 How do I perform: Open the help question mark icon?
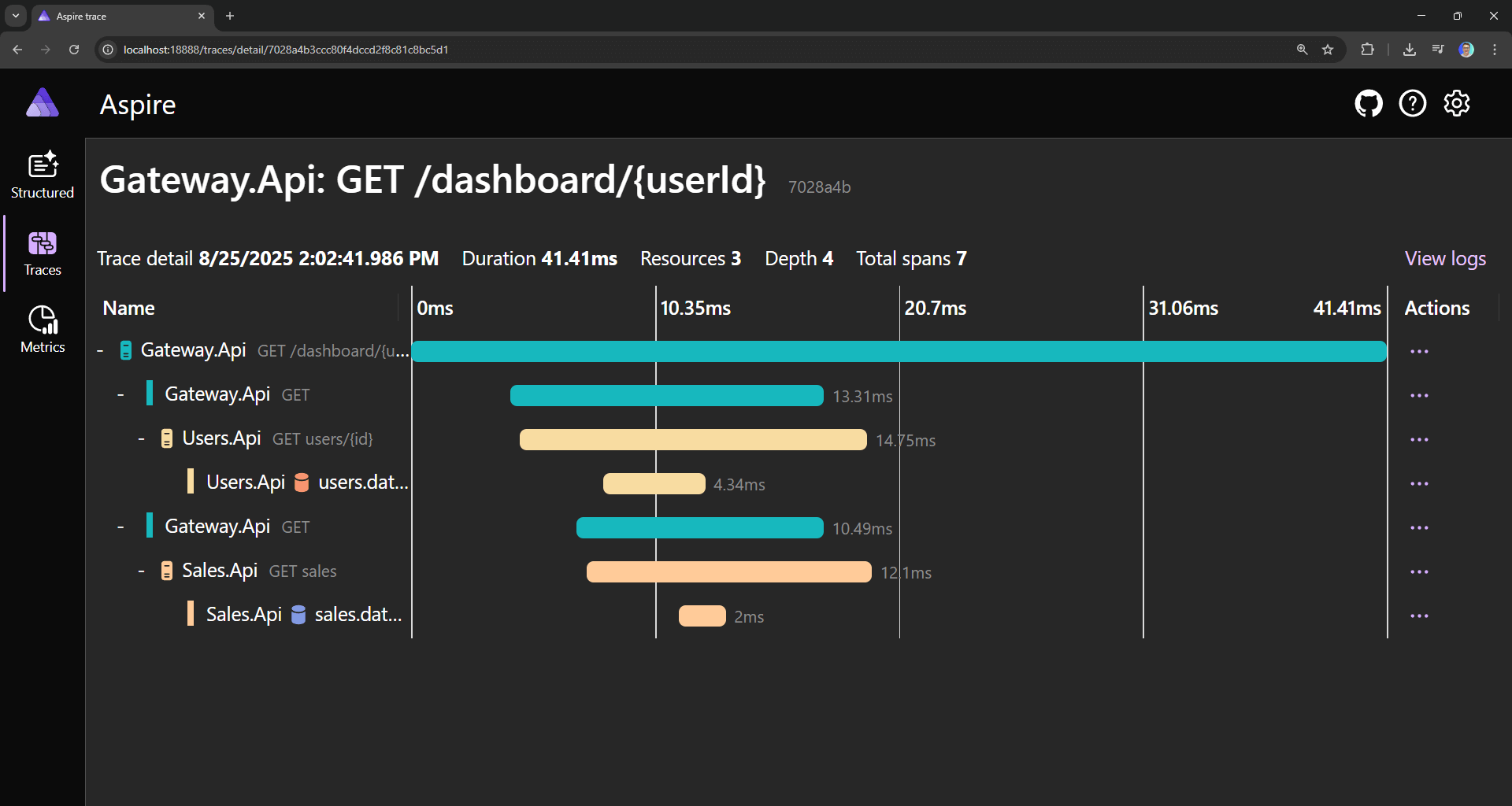click(1413, 103)
